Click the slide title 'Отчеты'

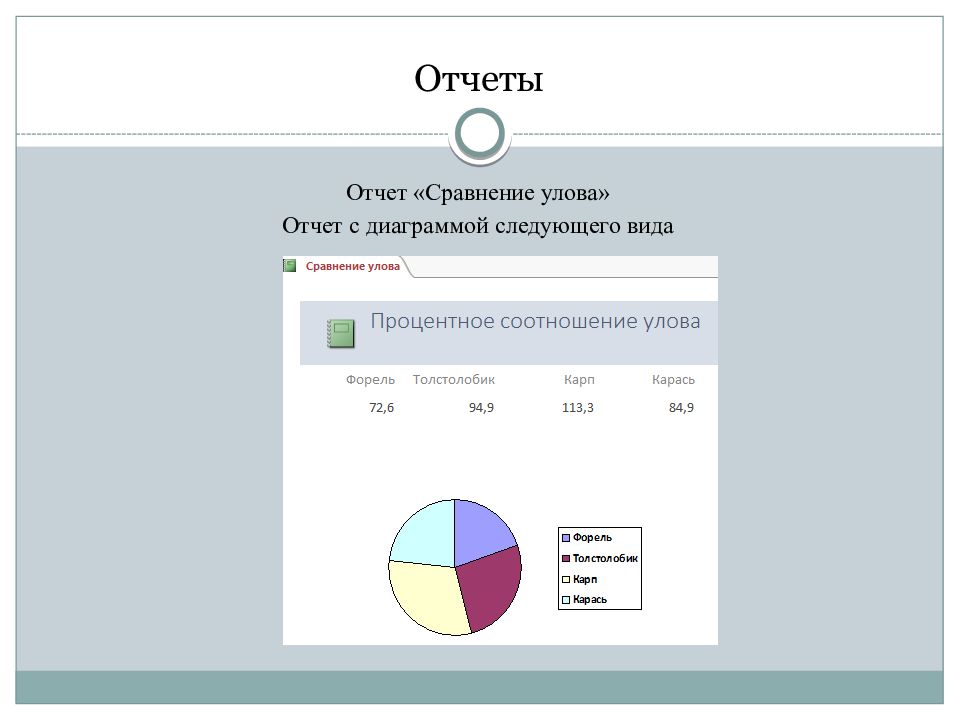(479, 78)
